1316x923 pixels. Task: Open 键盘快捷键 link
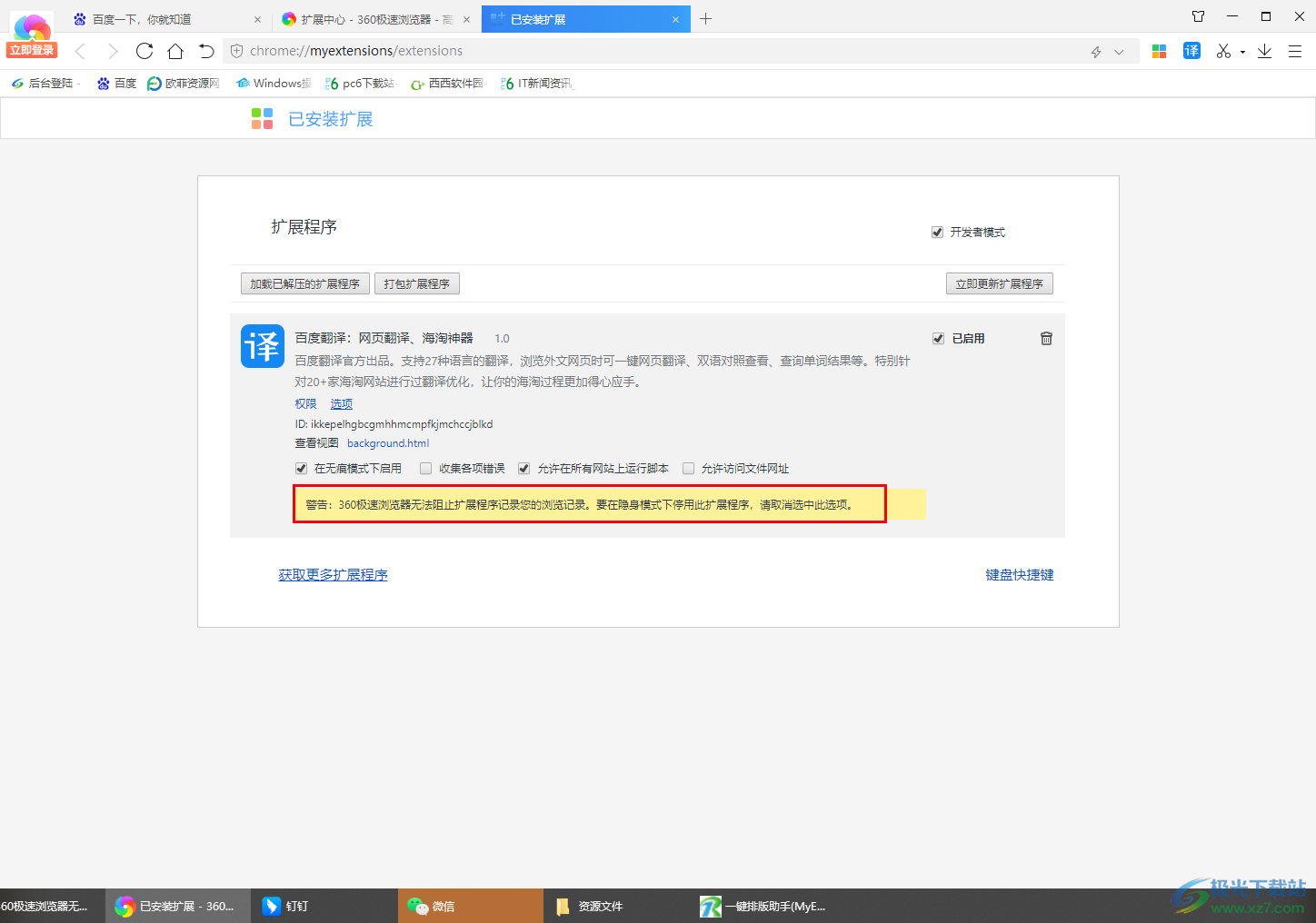point(1020,575)
